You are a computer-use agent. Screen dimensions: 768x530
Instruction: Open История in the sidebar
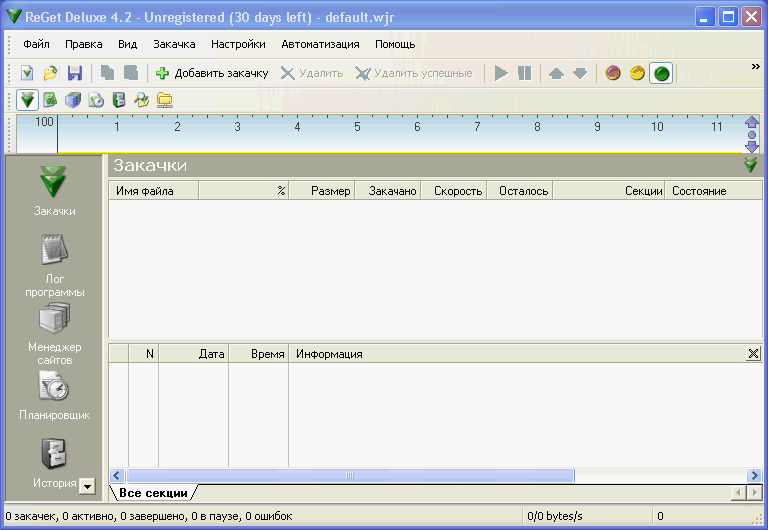click(54, 463)
